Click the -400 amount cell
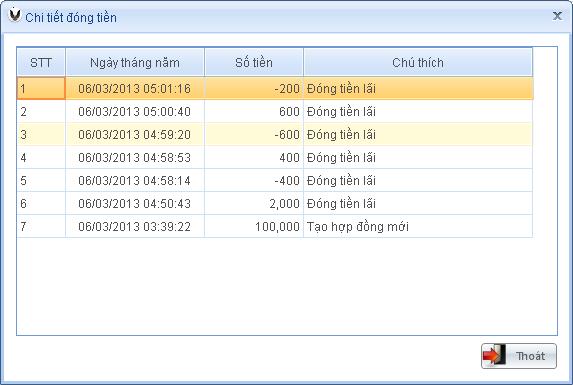Screen dimensions: 573x385 254,180
